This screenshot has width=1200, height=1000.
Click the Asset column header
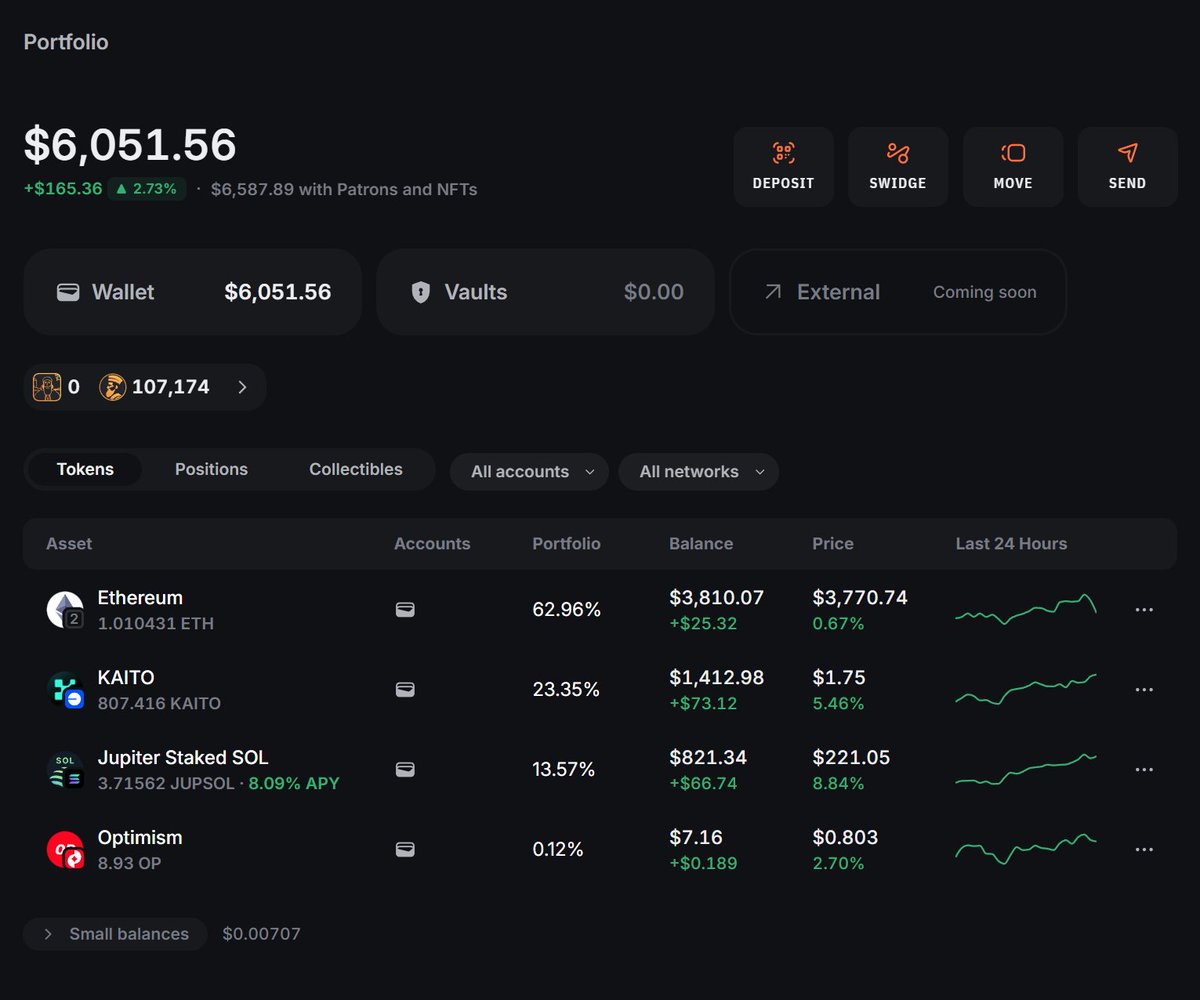click(69, 544)
